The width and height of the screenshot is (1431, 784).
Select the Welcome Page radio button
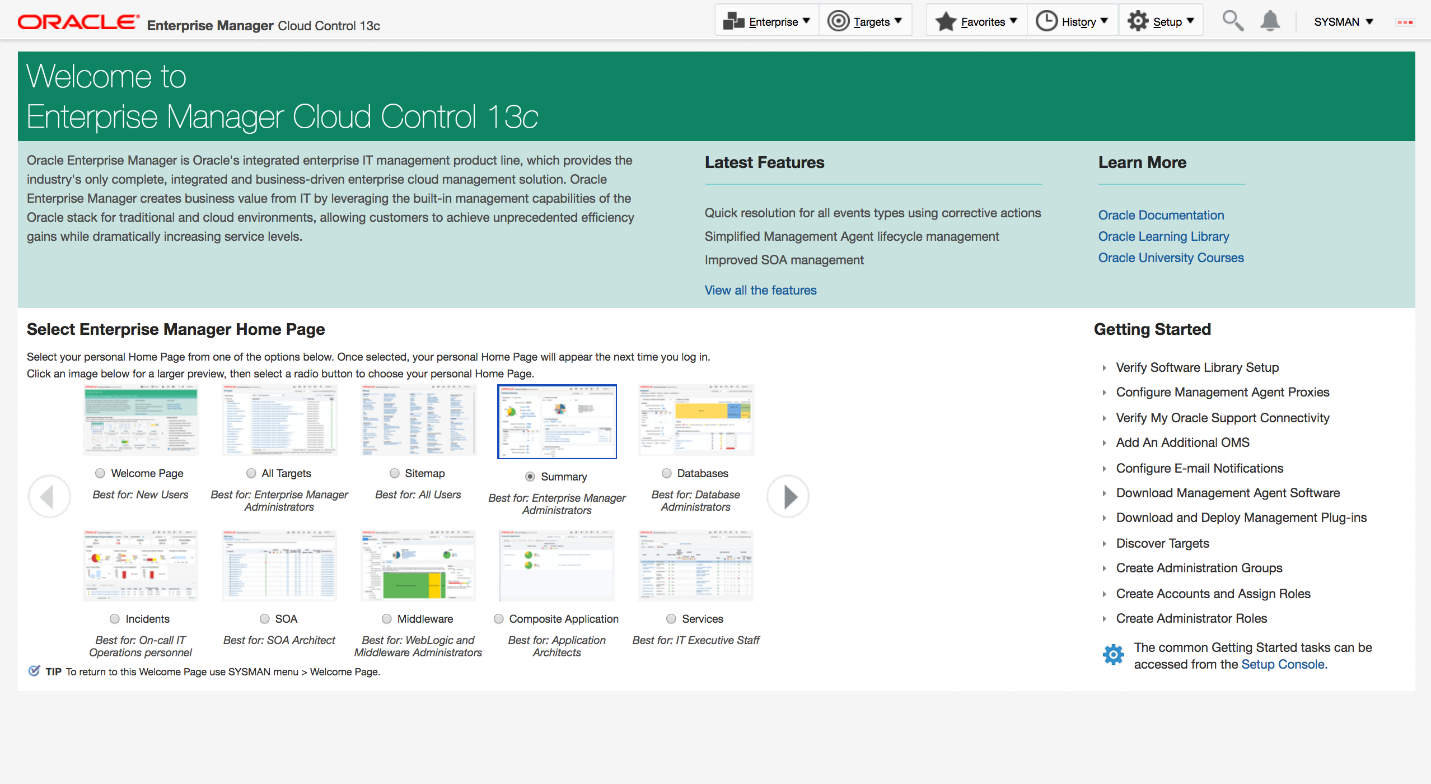pyautogui.click(x=100, y=473)
